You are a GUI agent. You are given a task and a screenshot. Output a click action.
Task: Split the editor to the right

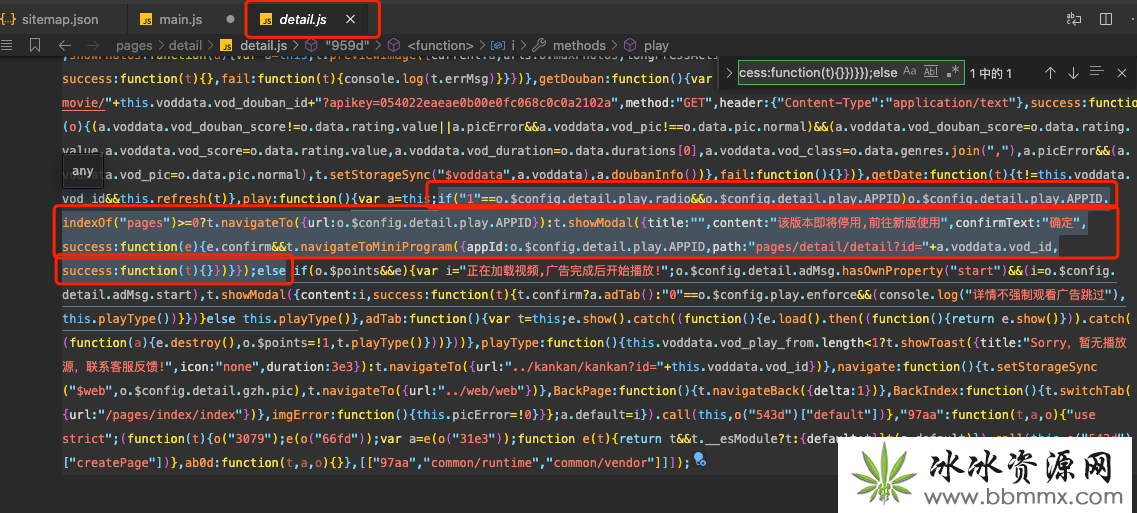pos(1106,20)
